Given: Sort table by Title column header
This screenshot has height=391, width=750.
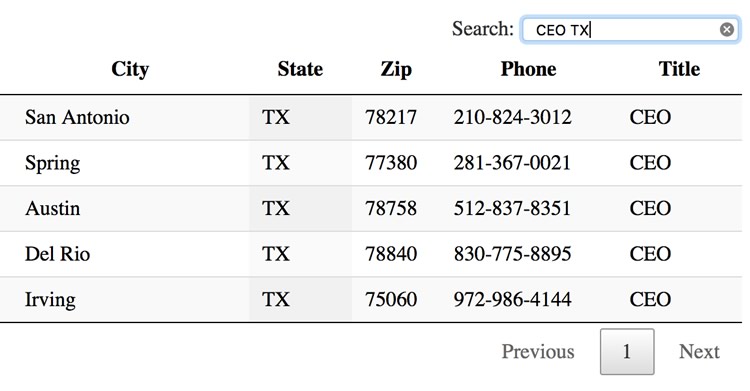Looking at the screenshot, I should (x=679, y=69).
